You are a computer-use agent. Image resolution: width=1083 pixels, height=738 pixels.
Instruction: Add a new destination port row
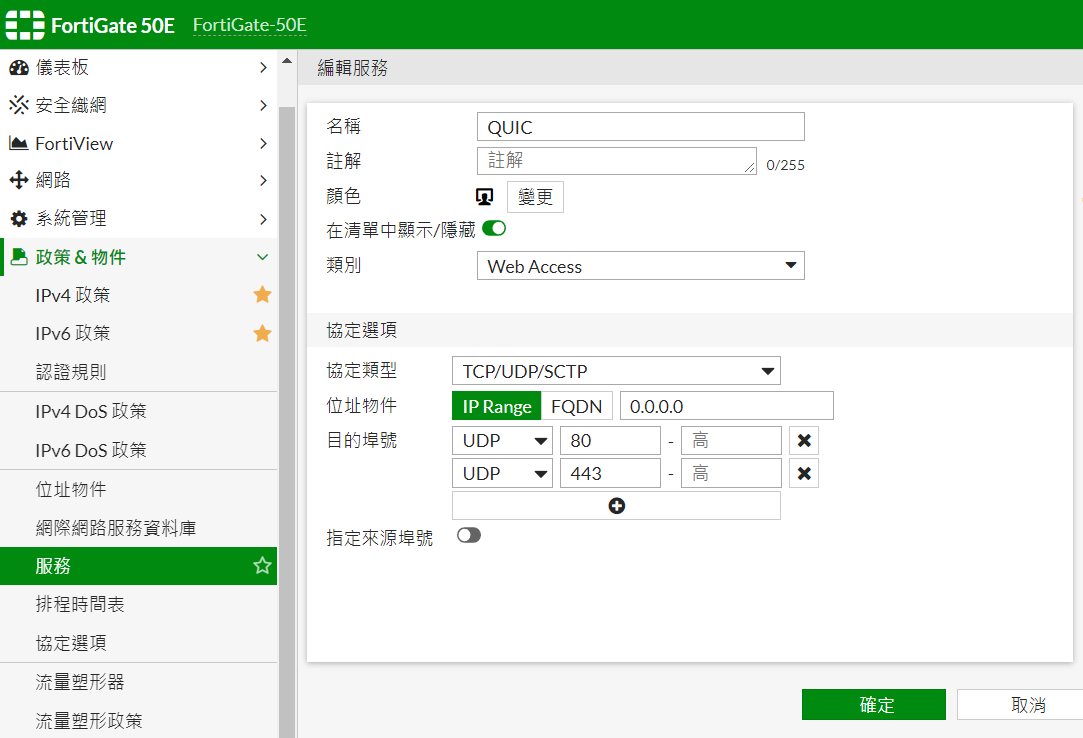[x=616, y=506]
